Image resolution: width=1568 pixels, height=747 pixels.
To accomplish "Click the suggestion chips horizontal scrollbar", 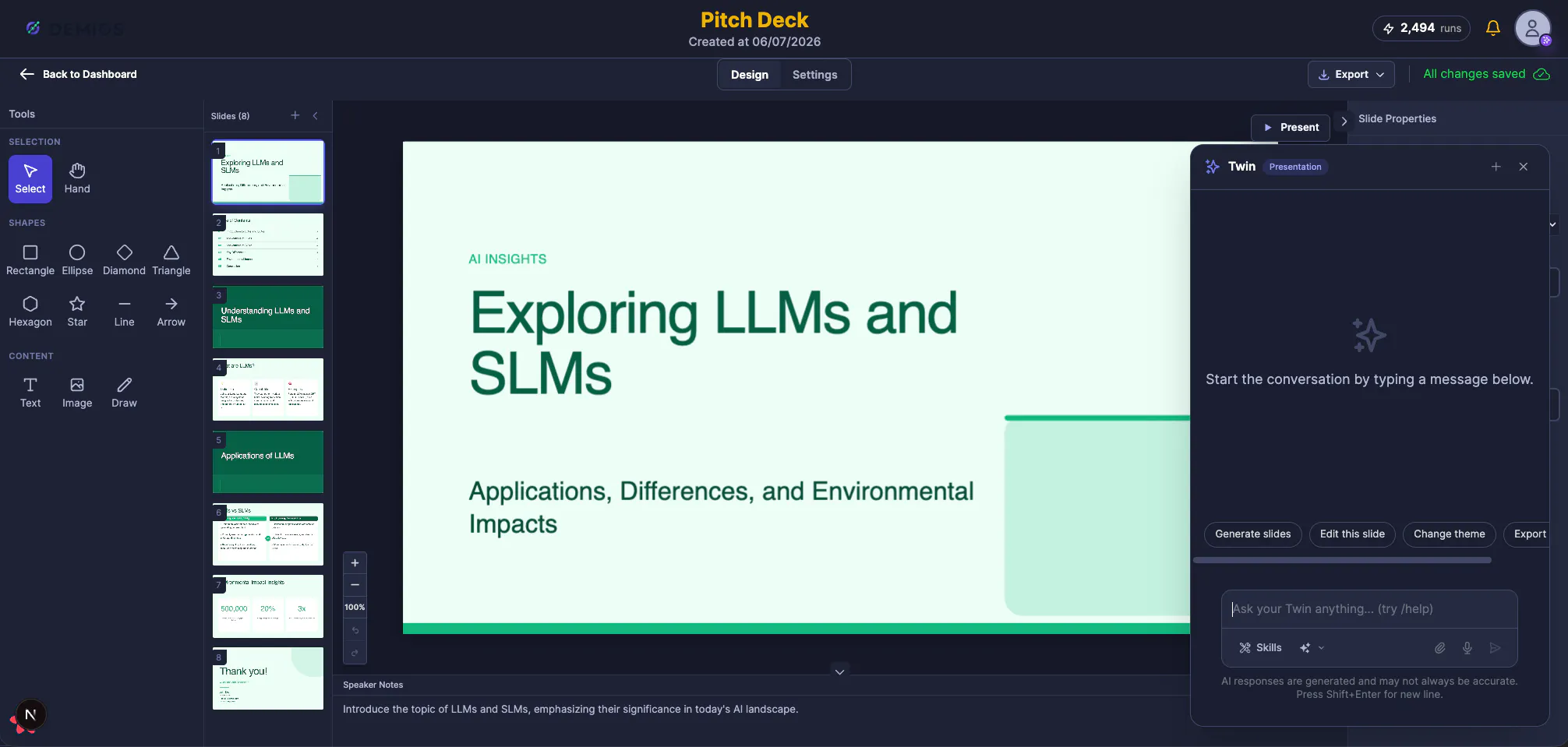I will [x=1342, y=560].
